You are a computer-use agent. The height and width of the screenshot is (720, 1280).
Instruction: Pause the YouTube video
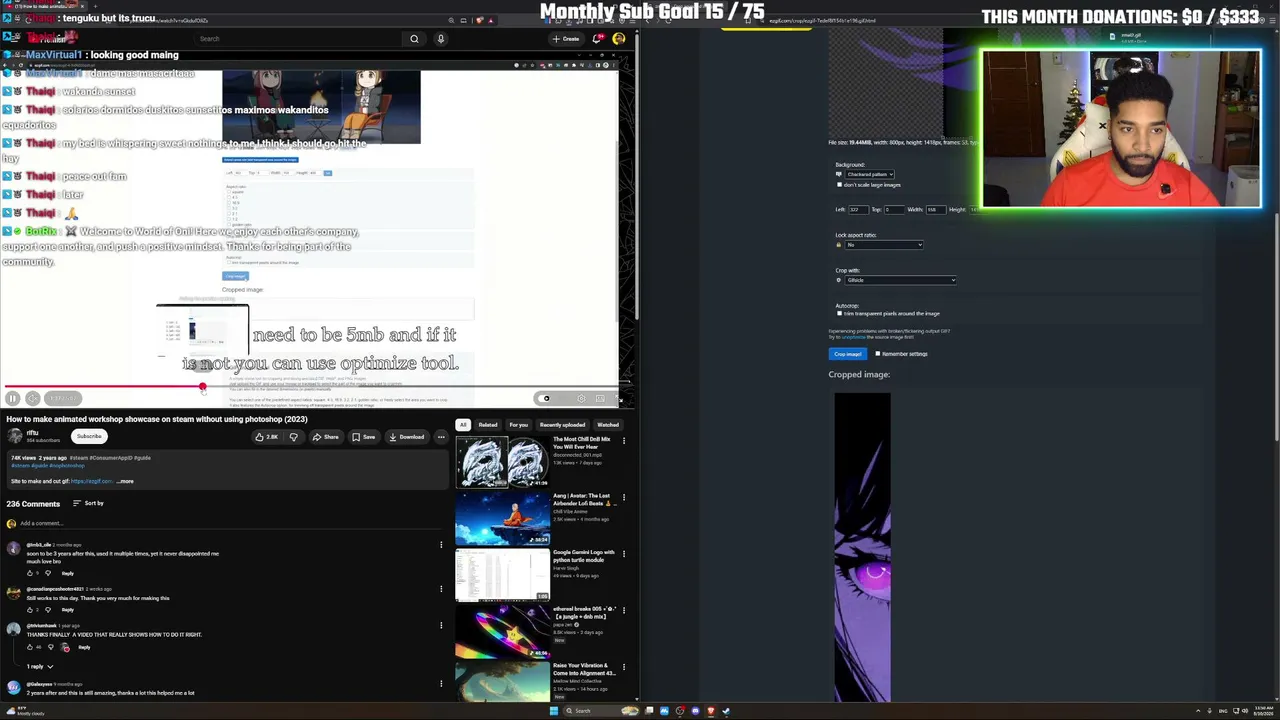(12, 398)
